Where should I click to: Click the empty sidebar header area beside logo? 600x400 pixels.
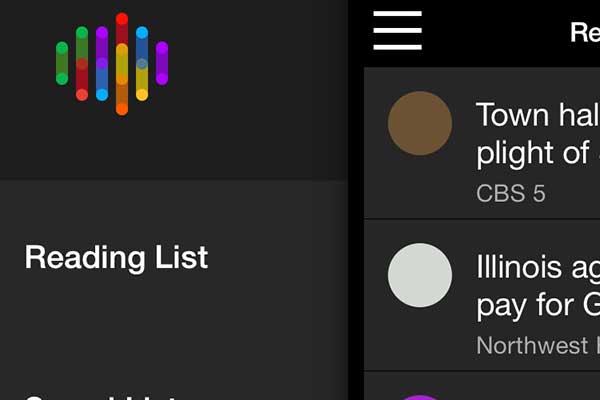point(256,90)
